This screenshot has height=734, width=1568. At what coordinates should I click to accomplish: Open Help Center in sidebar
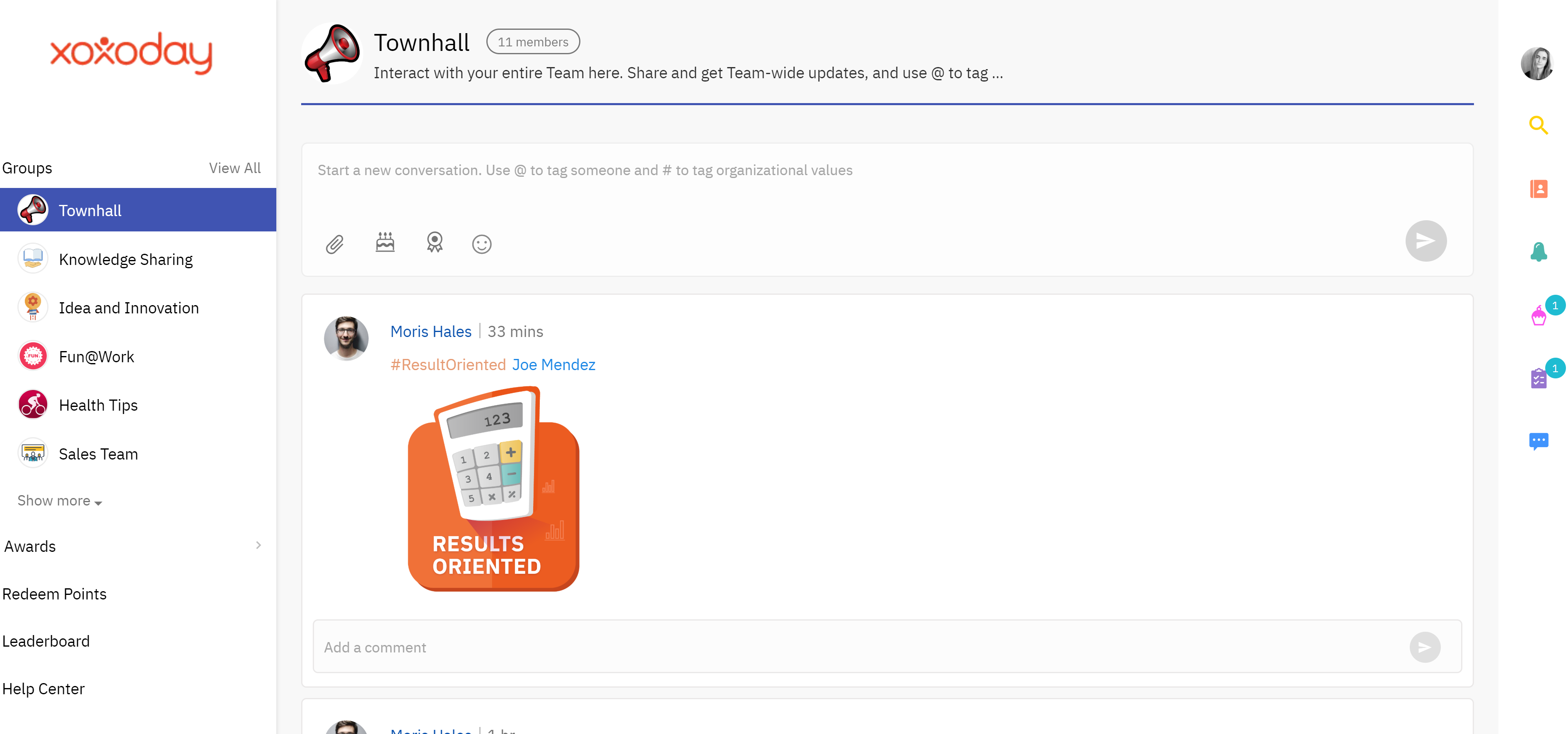[x=42, y=689]
